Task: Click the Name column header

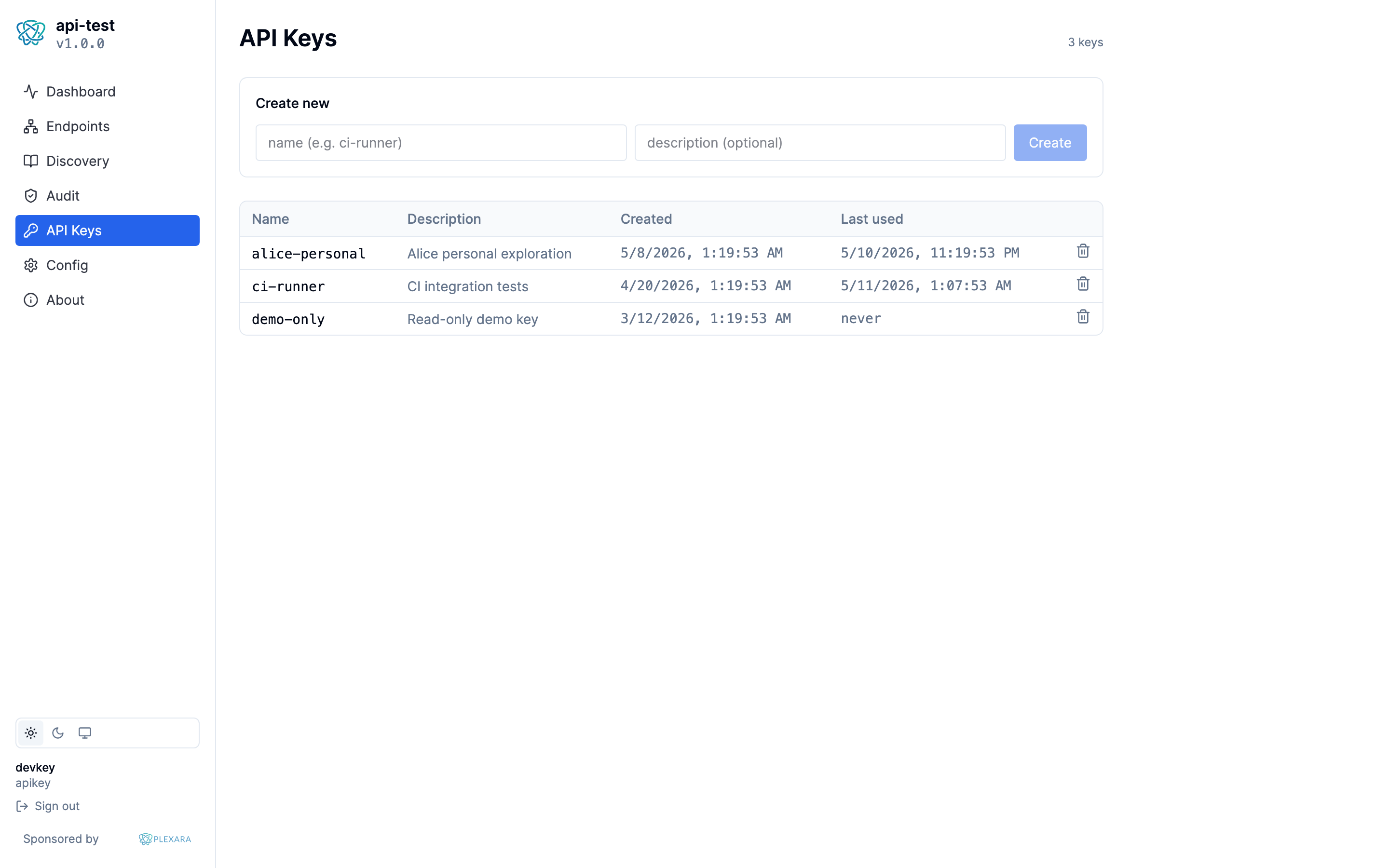Action: click(x=271, y=219)
